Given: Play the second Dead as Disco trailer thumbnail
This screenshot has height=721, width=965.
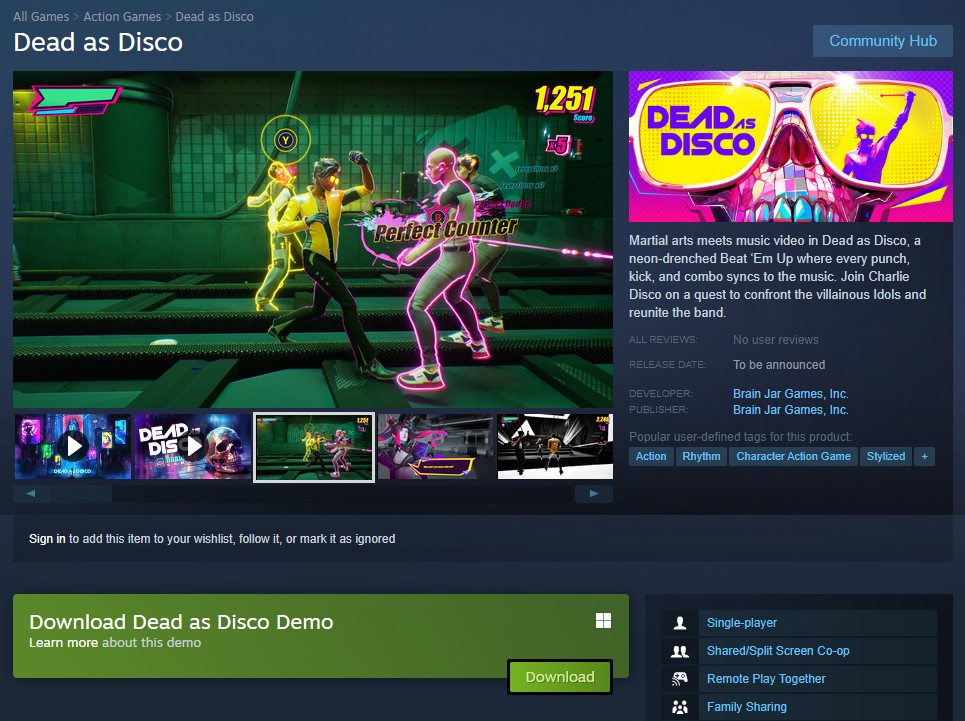Looking at the screenshot, I should (193, 446).
